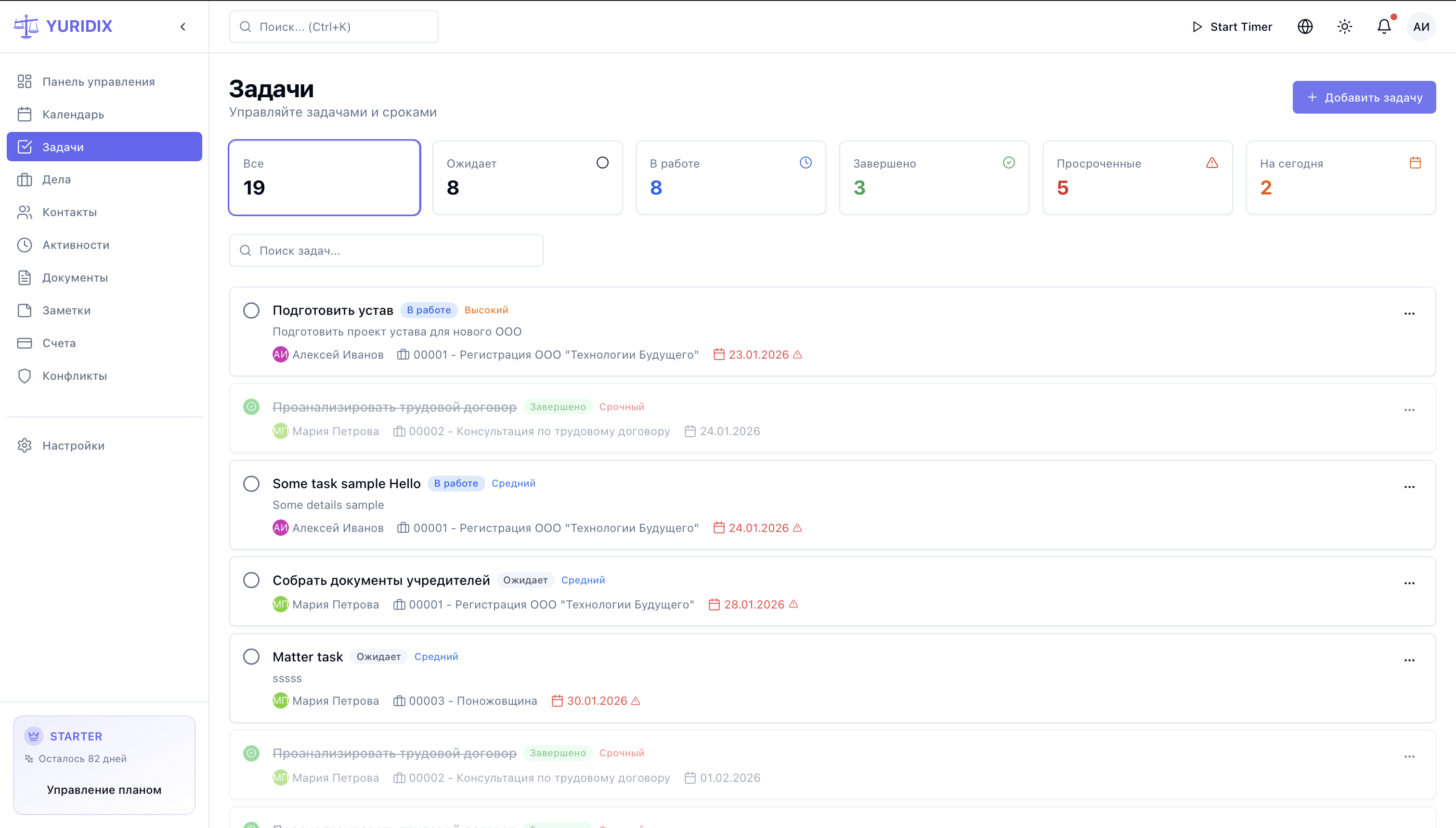Mark task Подготовить устав as complete
1456x828 pixels.
[x=251, y=310]
